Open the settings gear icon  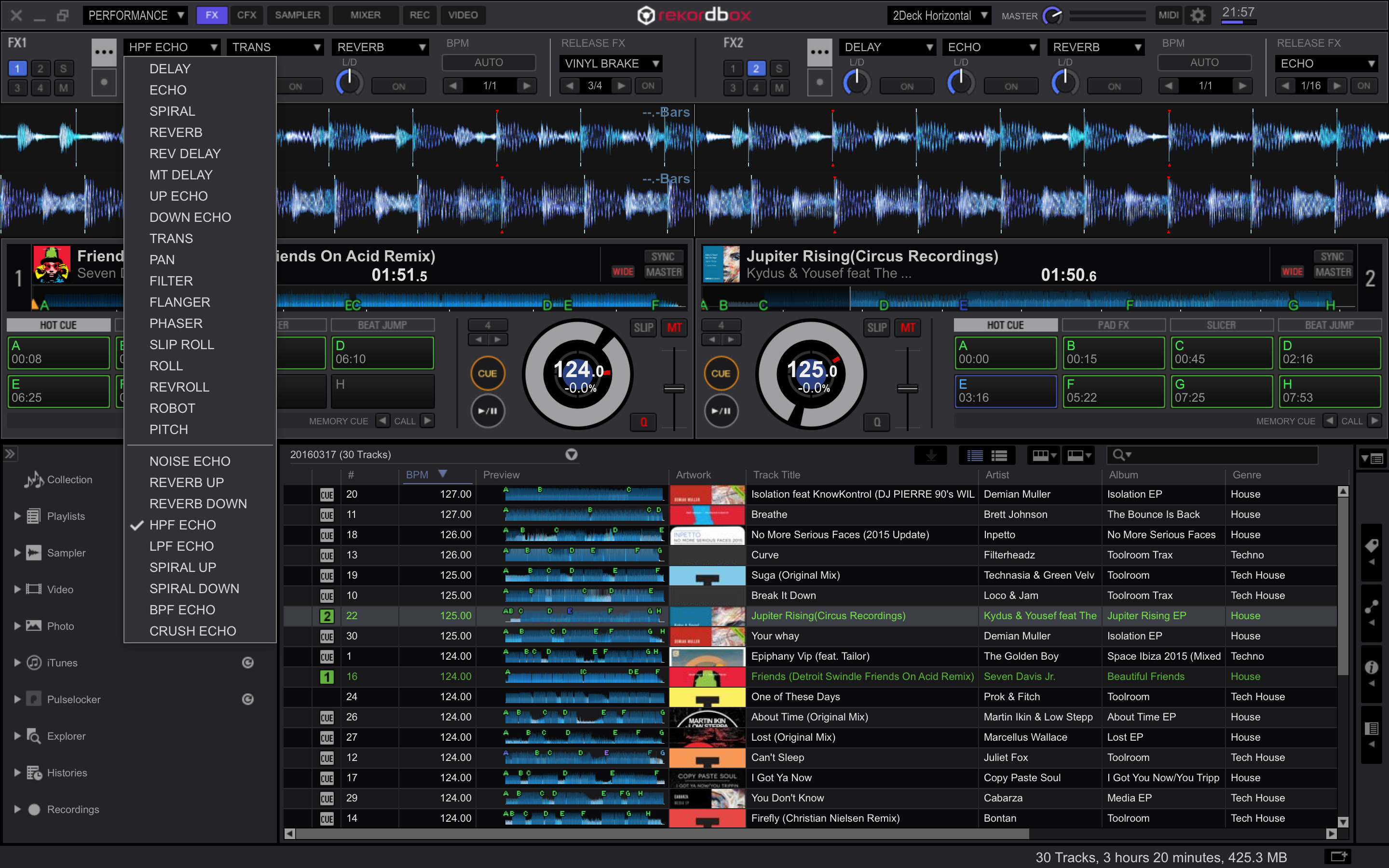(1198, 15)
